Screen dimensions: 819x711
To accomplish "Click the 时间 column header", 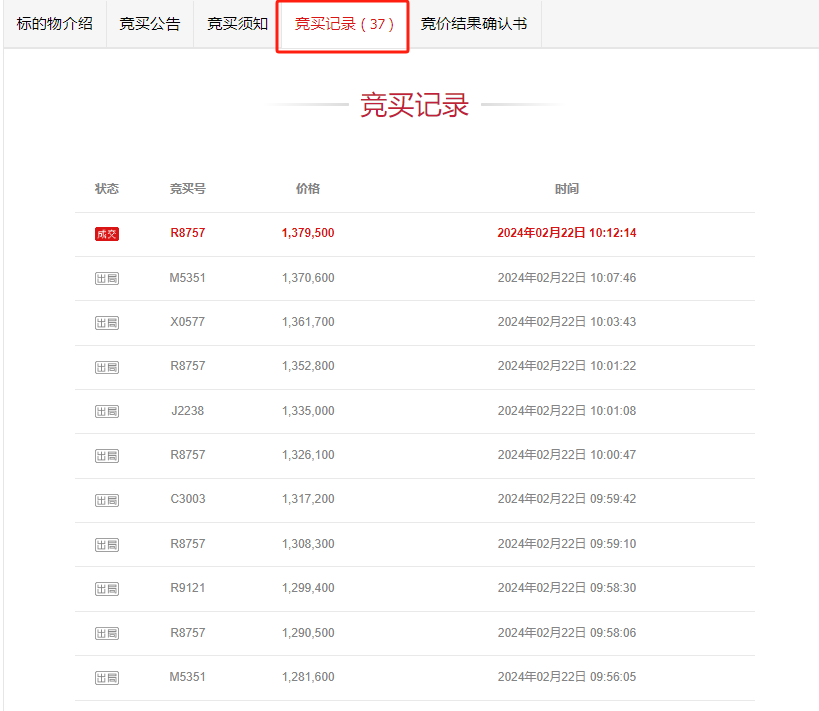I will 566,189.
